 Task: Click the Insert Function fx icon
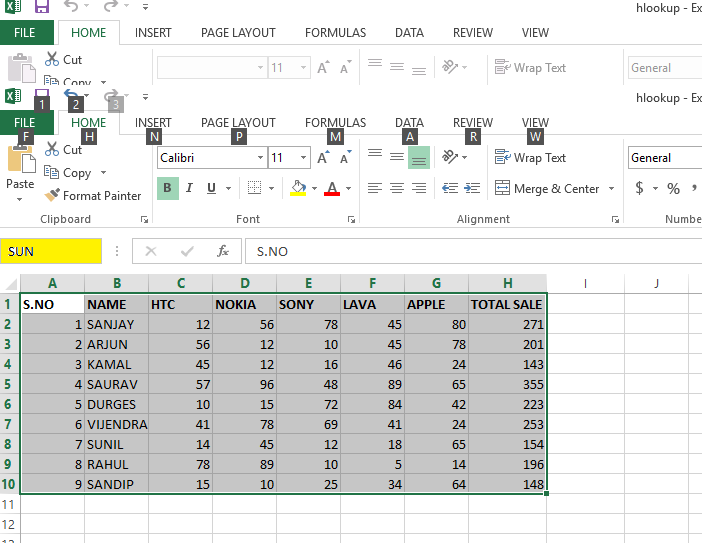tap(223, 251)
